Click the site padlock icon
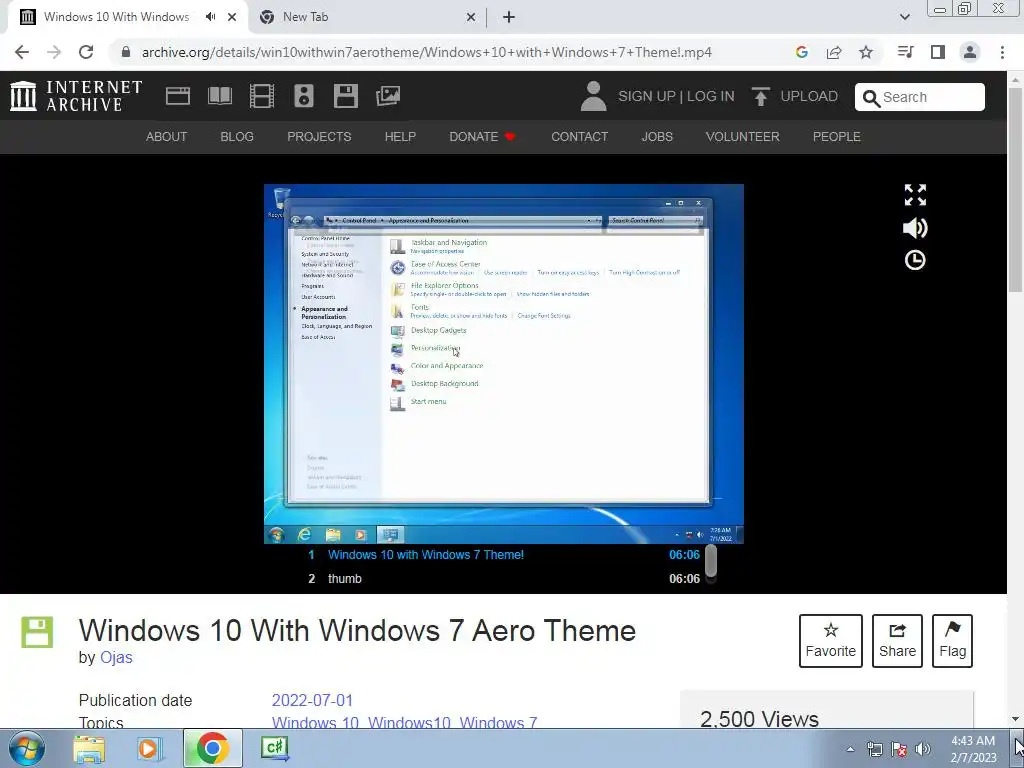1024x768 pixels. (126, 52)
